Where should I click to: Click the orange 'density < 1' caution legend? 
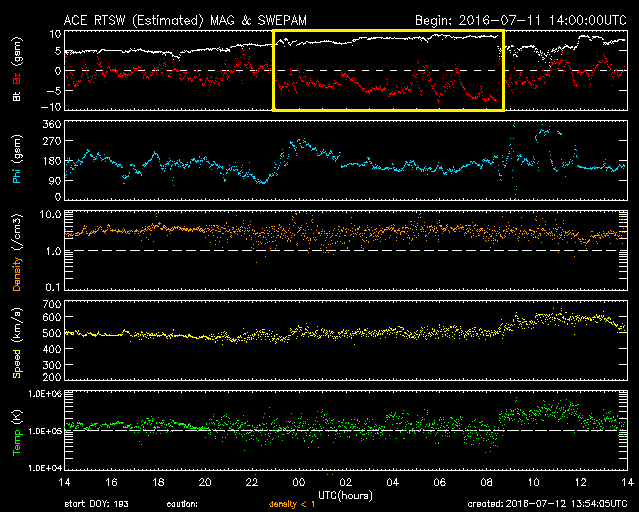[294, 503]
